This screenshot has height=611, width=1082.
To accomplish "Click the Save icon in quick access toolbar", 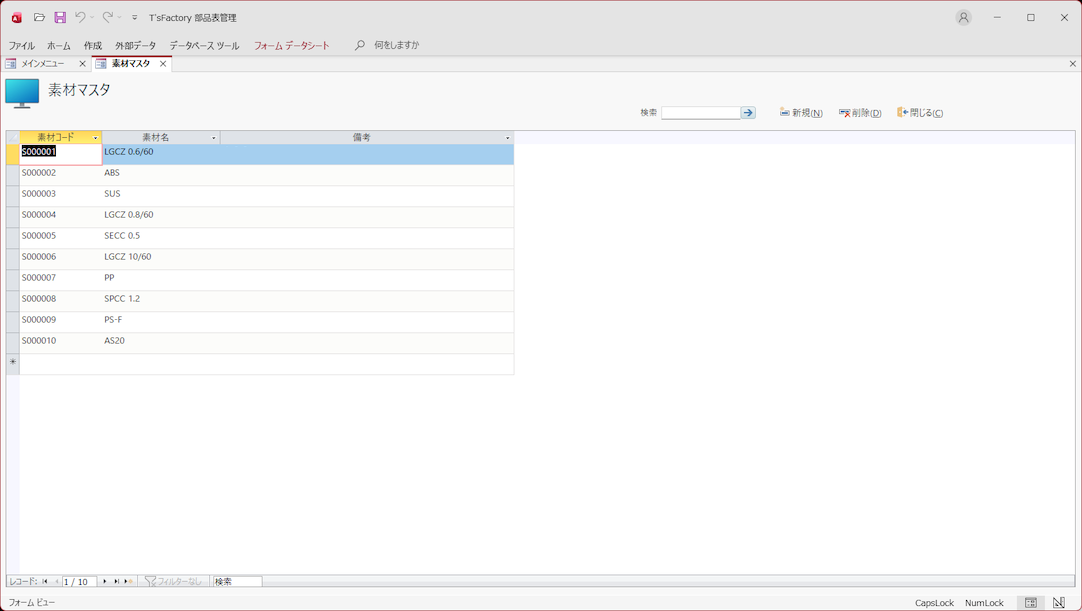I will click(60, 17).
